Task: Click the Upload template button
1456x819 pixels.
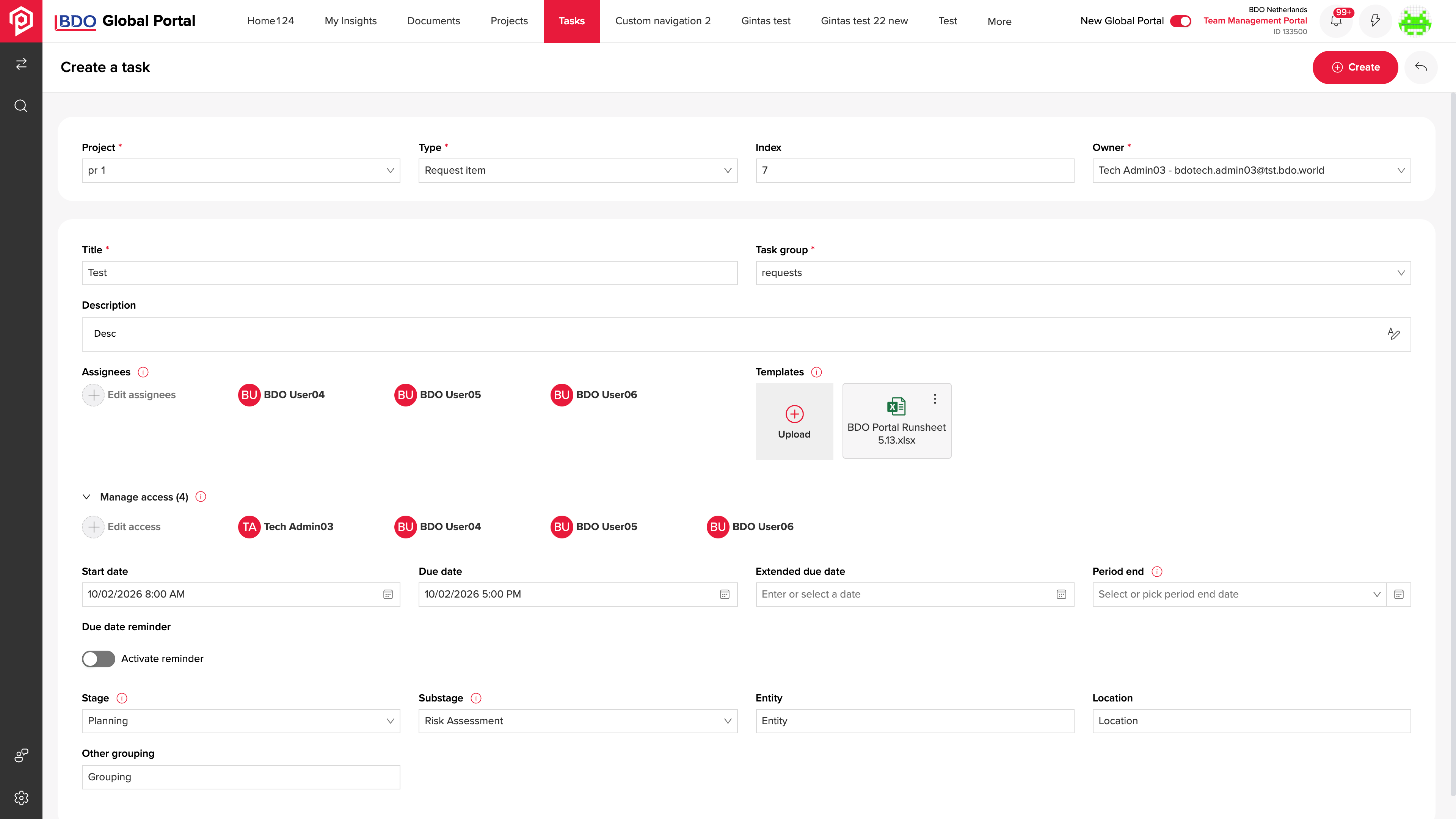Action: [x=794, y=422]
